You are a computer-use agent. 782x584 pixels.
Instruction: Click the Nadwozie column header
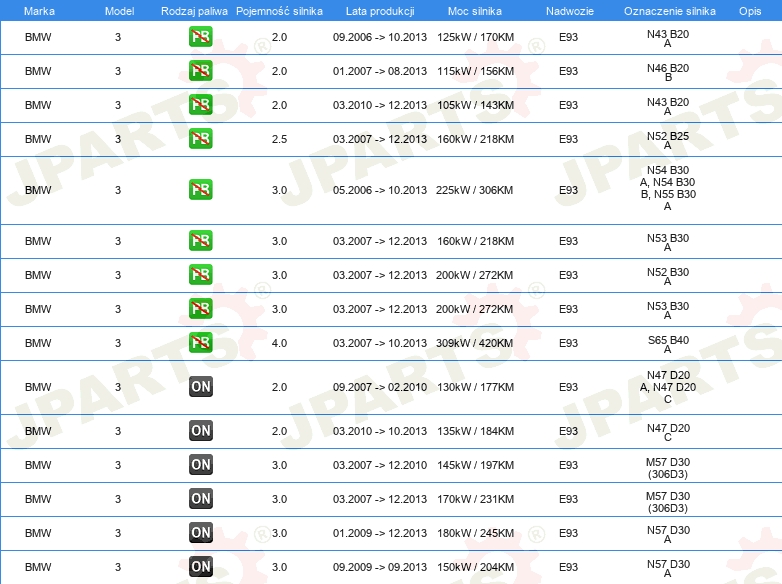570,11
